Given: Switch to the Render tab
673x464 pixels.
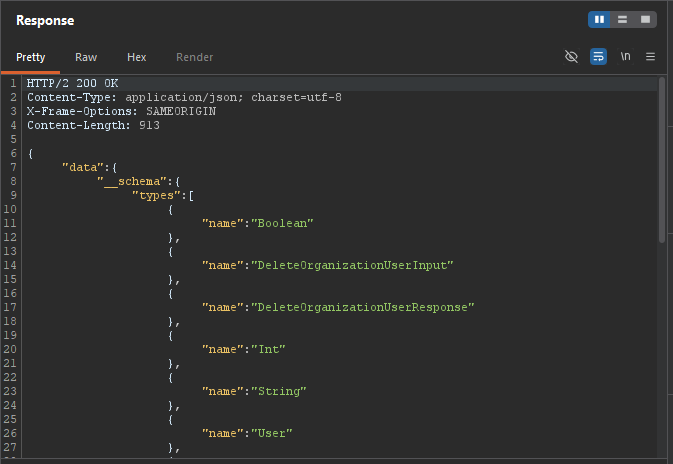Looking at the screenshot, I should coord(194,58).
